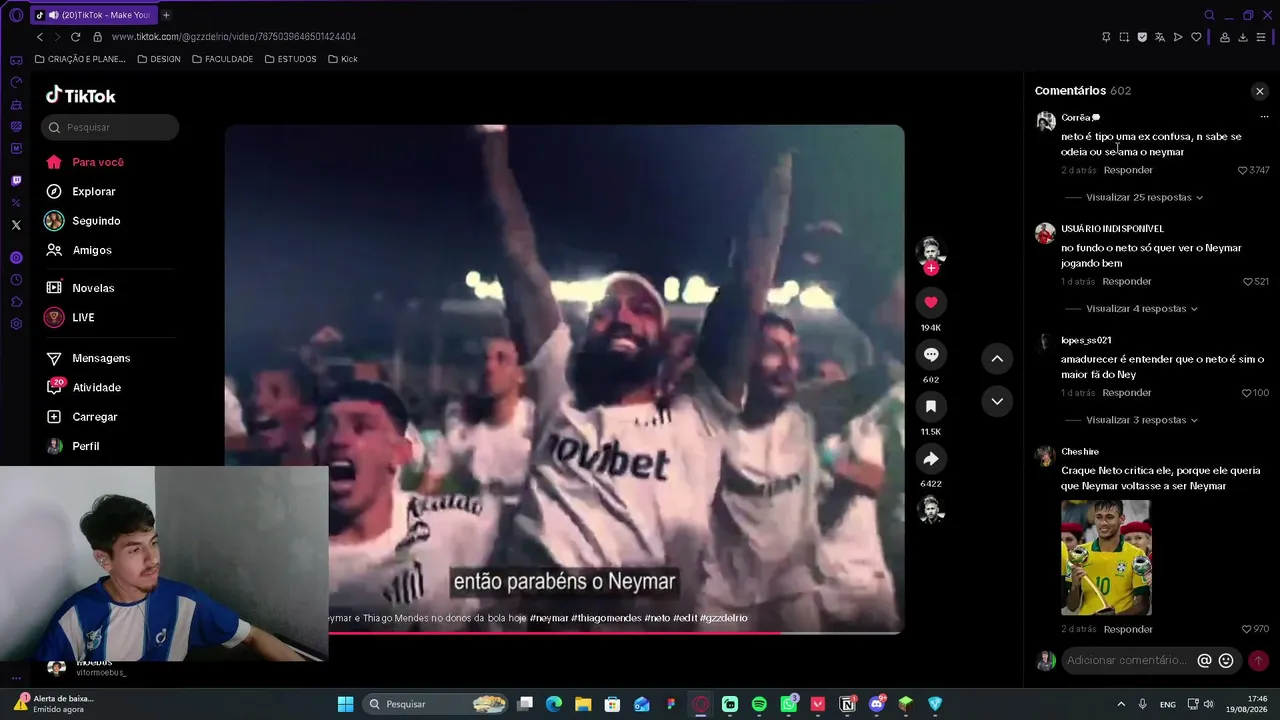The width and height of the screenshot is (1280, 720).
Task: Open Corrêa's profile avatar
Action: [1046, 121]
